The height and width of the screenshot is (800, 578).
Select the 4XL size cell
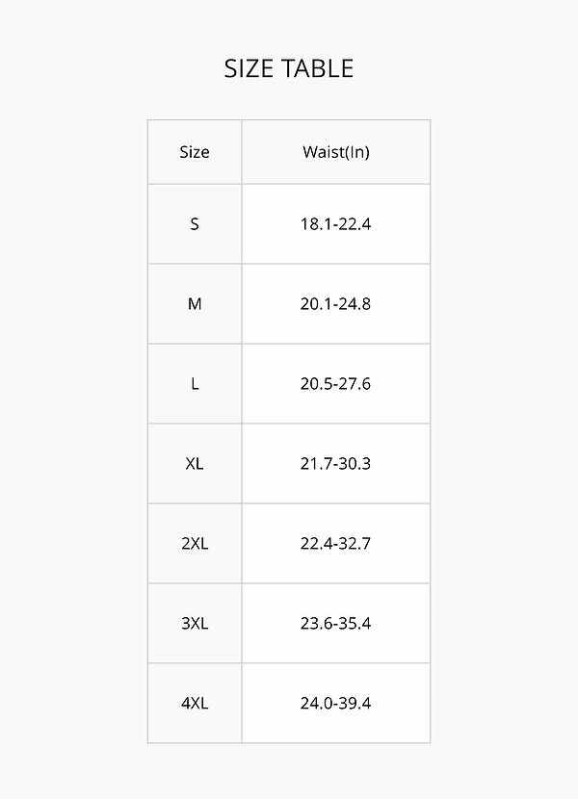[194, 703]
